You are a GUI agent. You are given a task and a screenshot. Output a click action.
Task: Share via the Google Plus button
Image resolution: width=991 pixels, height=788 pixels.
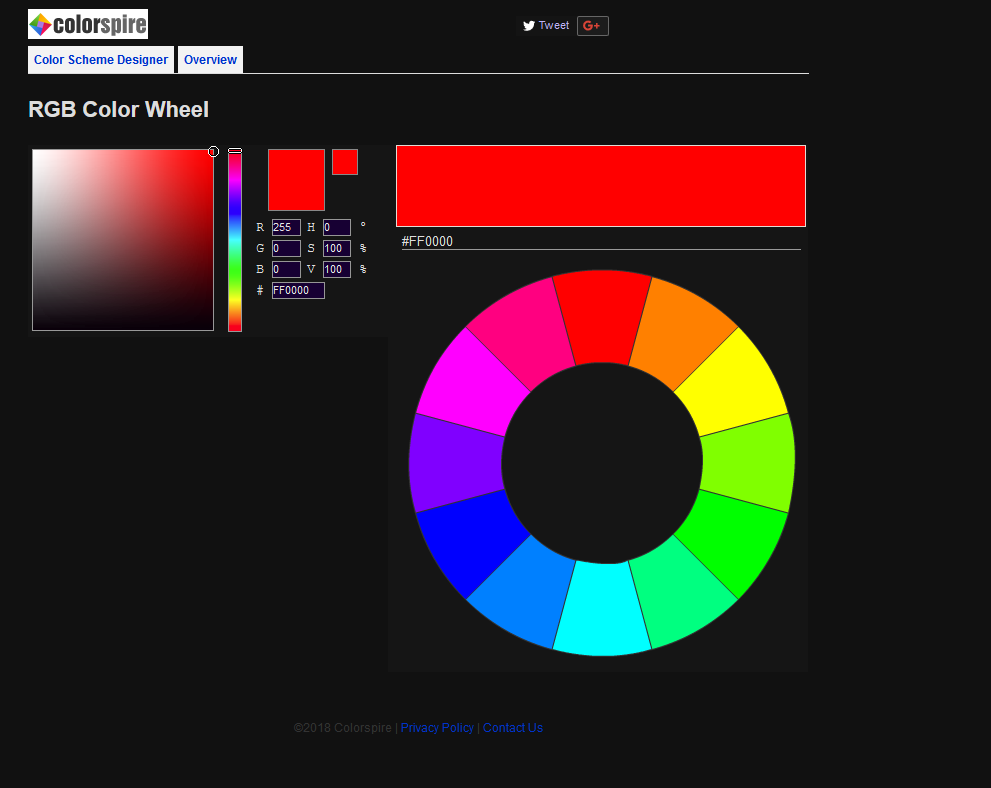click(x=592, y=26)
